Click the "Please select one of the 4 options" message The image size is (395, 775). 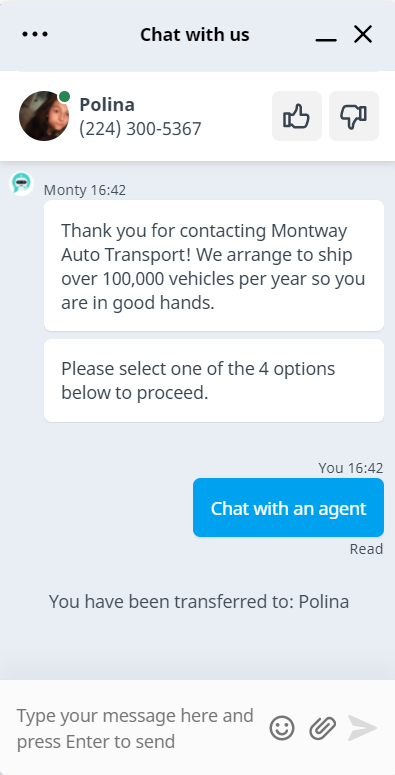point(214,381)
